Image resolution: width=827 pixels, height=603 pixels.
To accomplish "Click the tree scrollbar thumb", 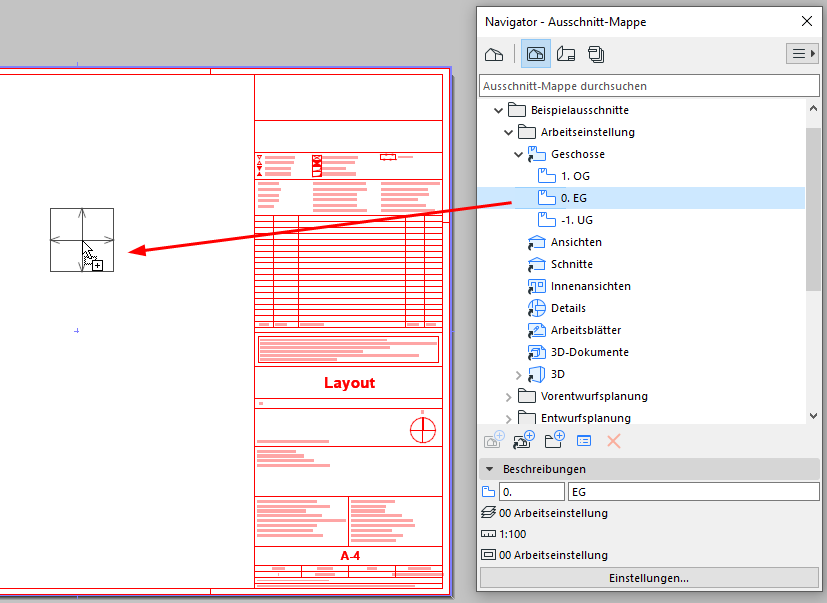I will [813, 208].
